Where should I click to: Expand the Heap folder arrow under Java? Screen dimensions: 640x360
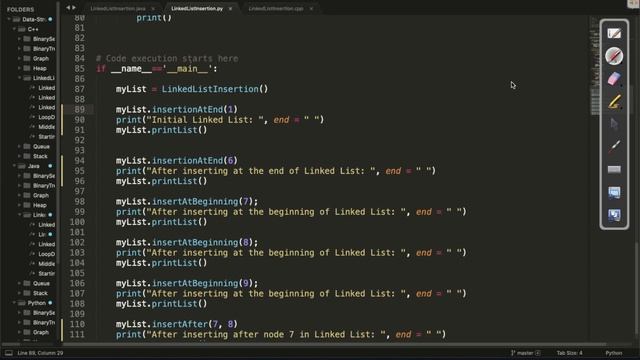19,205
